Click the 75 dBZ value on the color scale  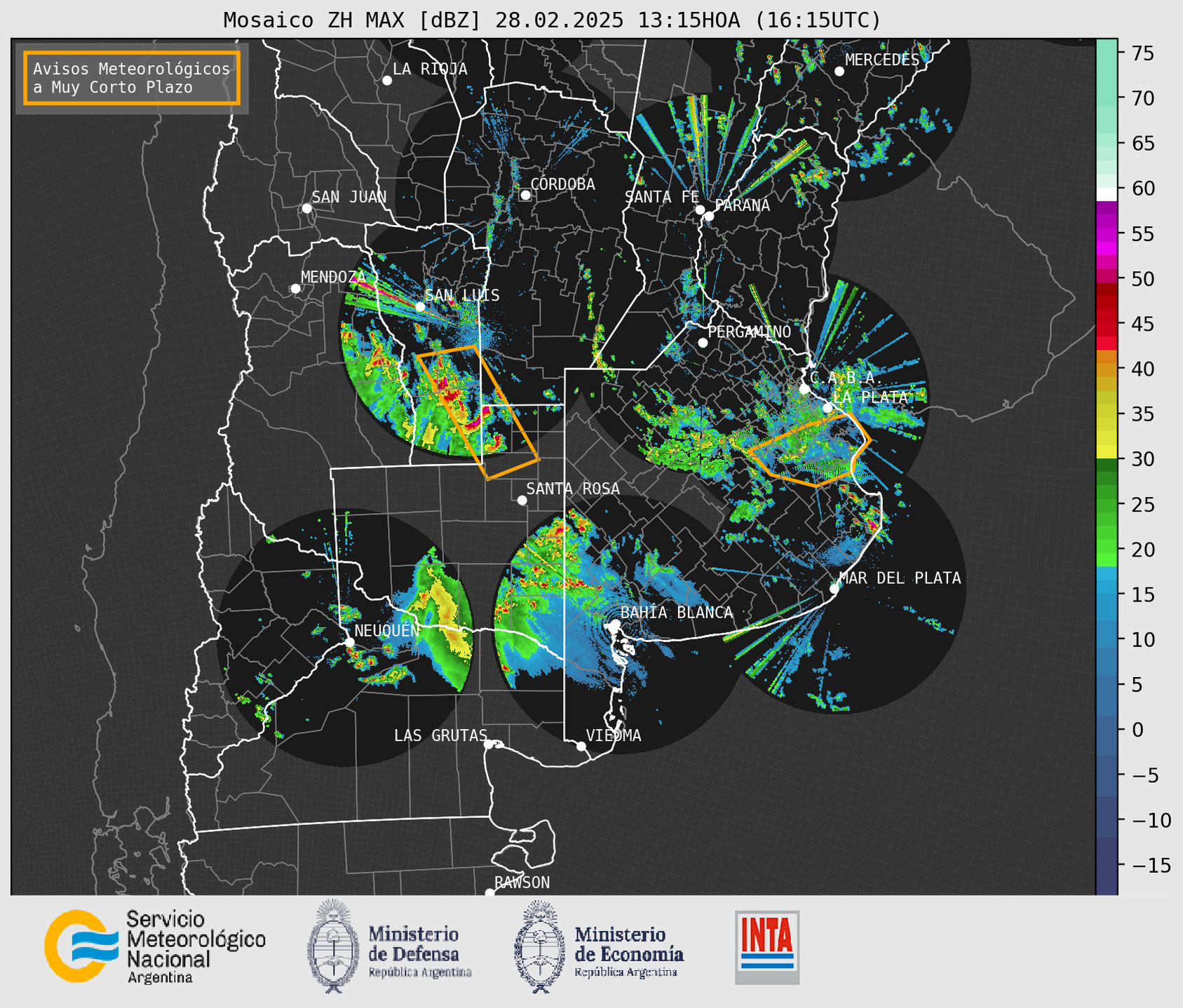(x=1143, y=53)
